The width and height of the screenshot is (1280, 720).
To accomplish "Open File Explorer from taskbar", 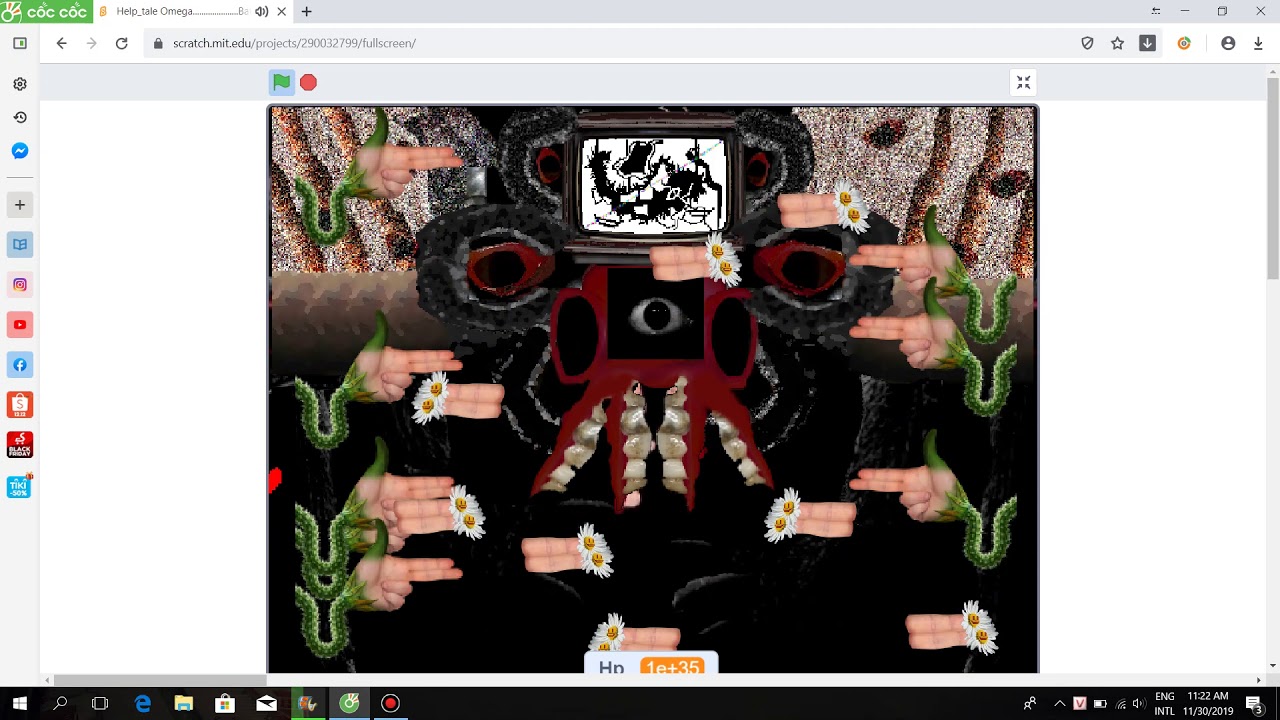I will (x=184, y=704).
